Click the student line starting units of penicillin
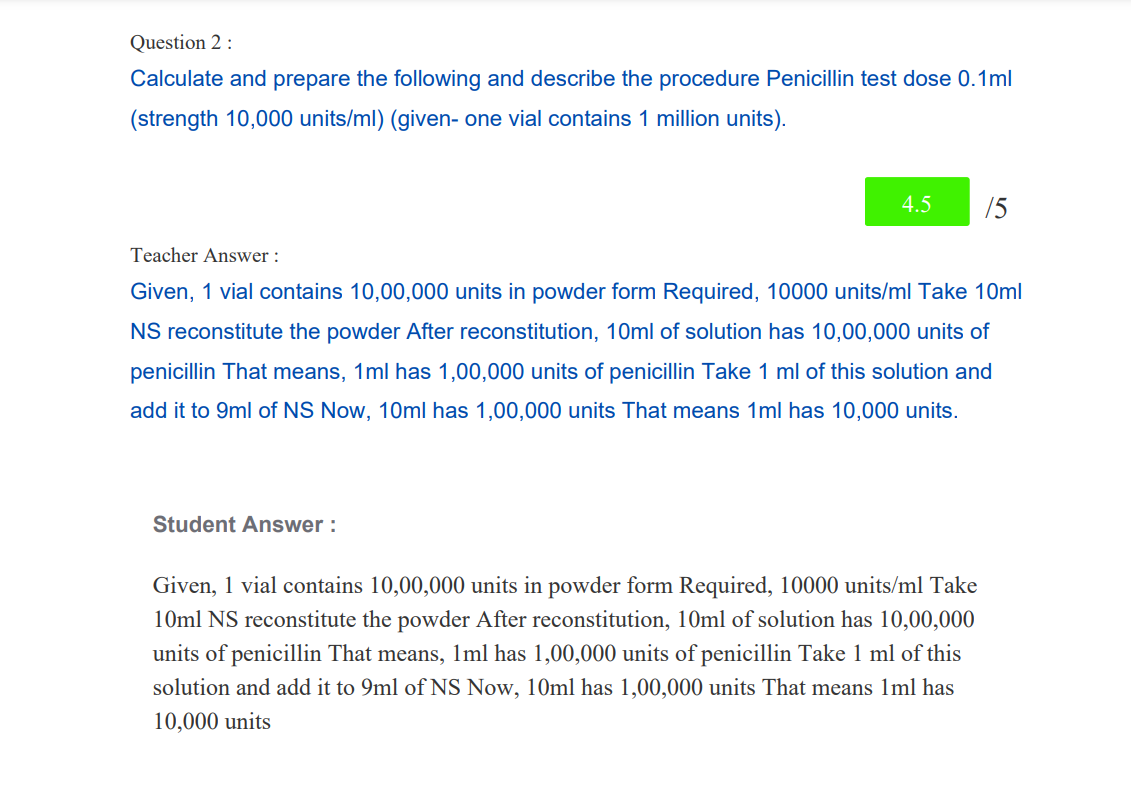Viewport: 1131px width, 812px height. pos(556,653)
